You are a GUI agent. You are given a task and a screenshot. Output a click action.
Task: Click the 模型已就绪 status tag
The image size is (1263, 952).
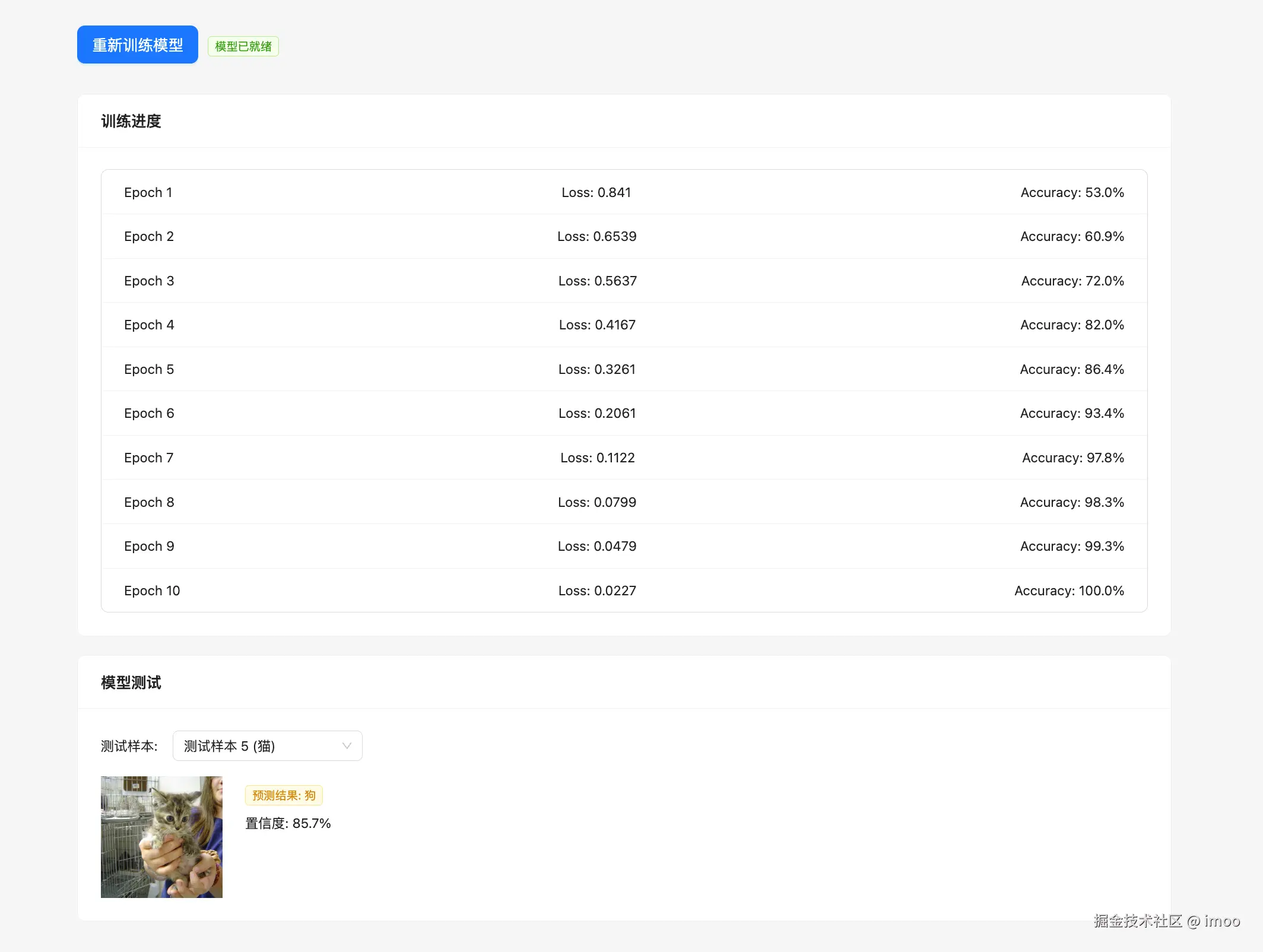point(243,46)
